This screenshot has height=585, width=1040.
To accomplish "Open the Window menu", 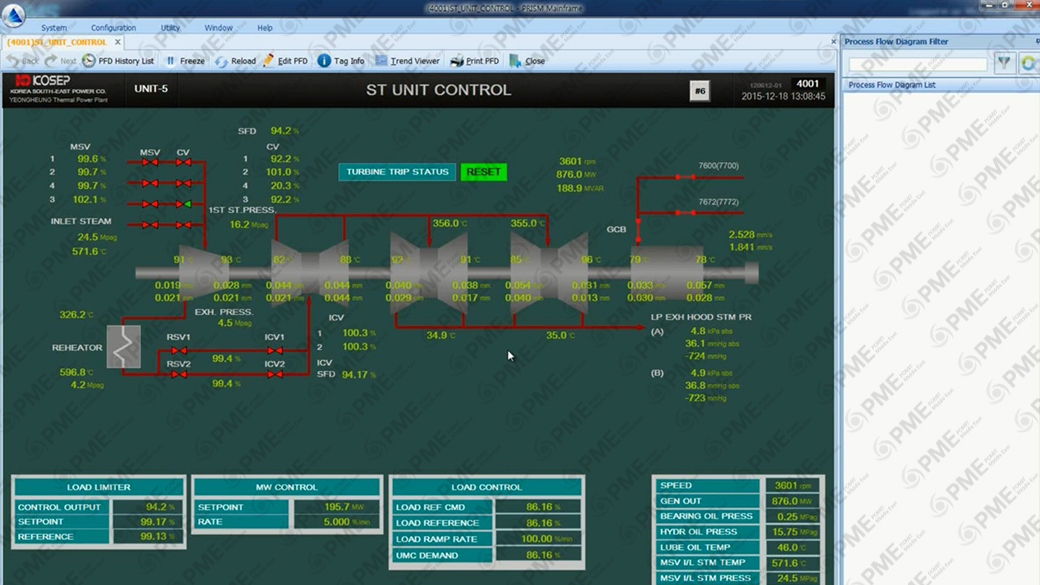I will click(x=218, y=28).
